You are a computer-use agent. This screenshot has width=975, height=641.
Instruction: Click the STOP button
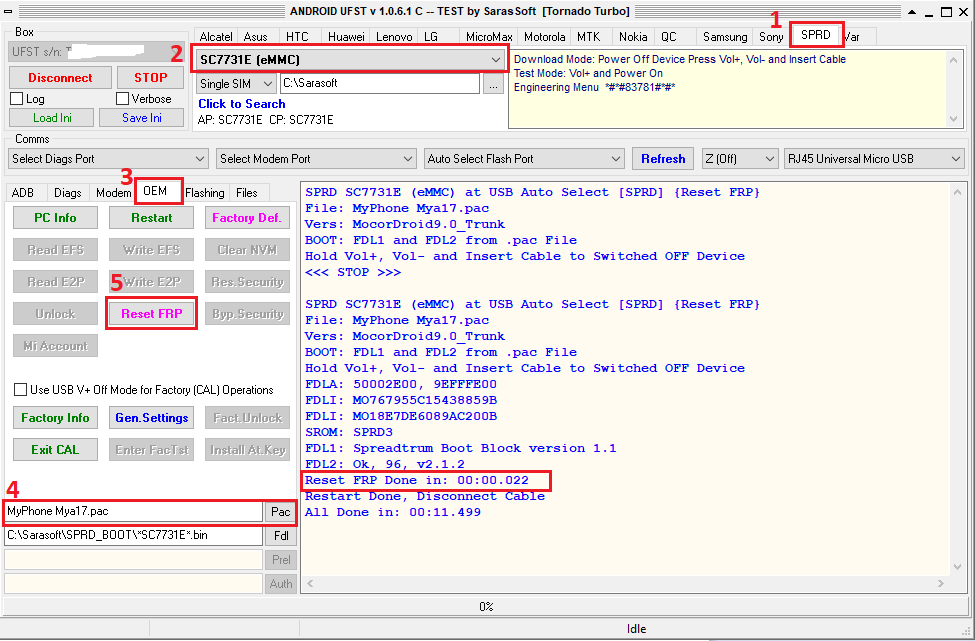click(150, 78)
